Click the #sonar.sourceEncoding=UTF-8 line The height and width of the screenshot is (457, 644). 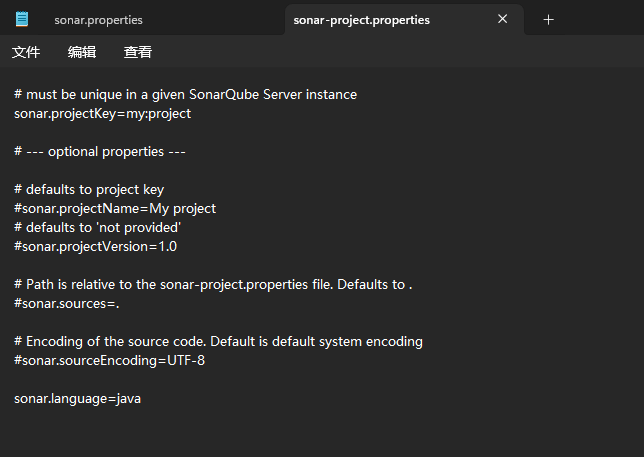pyautogui.click(x=109, y=361)
